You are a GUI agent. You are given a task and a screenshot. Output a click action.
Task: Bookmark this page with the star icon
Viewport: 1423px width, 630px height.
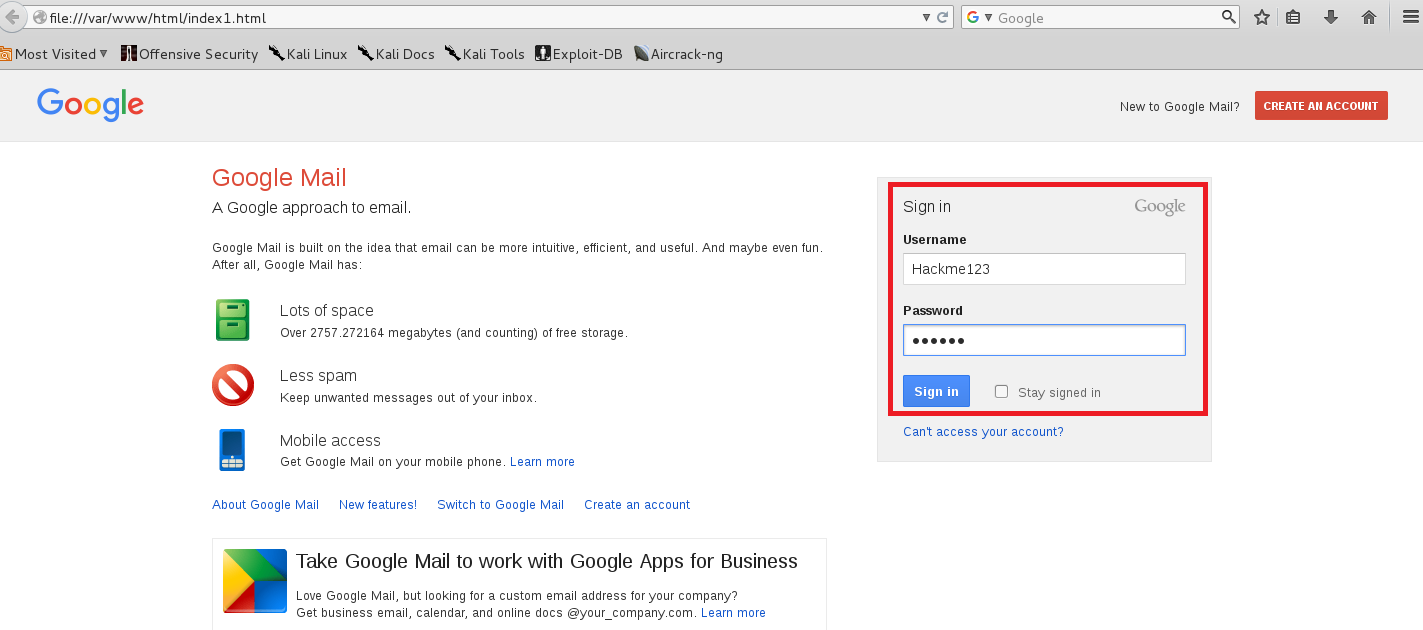pyautogui.click(x=1262, y=17)
